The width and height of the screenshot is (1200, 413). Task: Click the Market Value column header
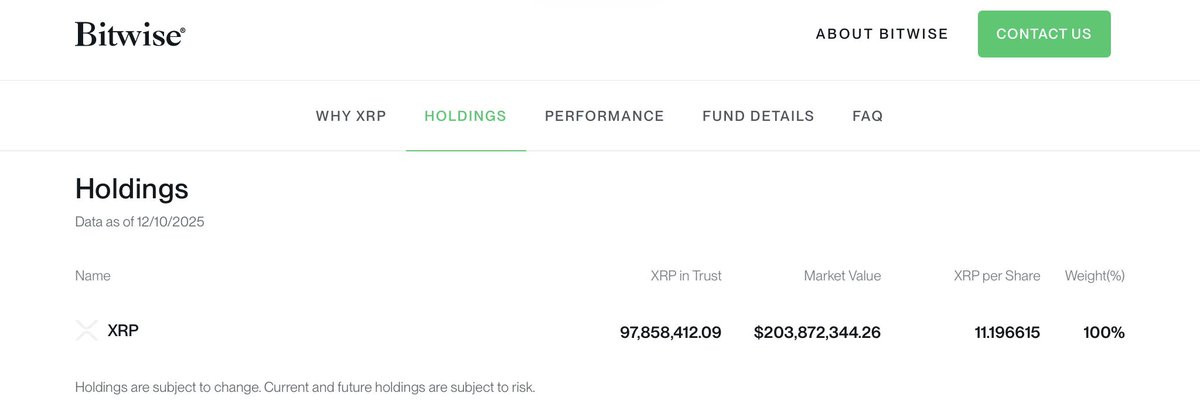(x=842, y=275)
